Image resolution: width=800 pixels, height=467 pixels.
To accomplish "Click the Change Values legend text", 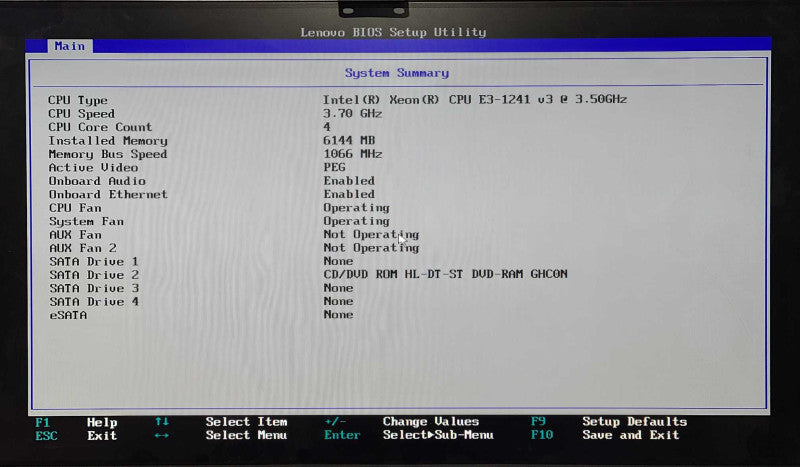I will coord(431,422).
